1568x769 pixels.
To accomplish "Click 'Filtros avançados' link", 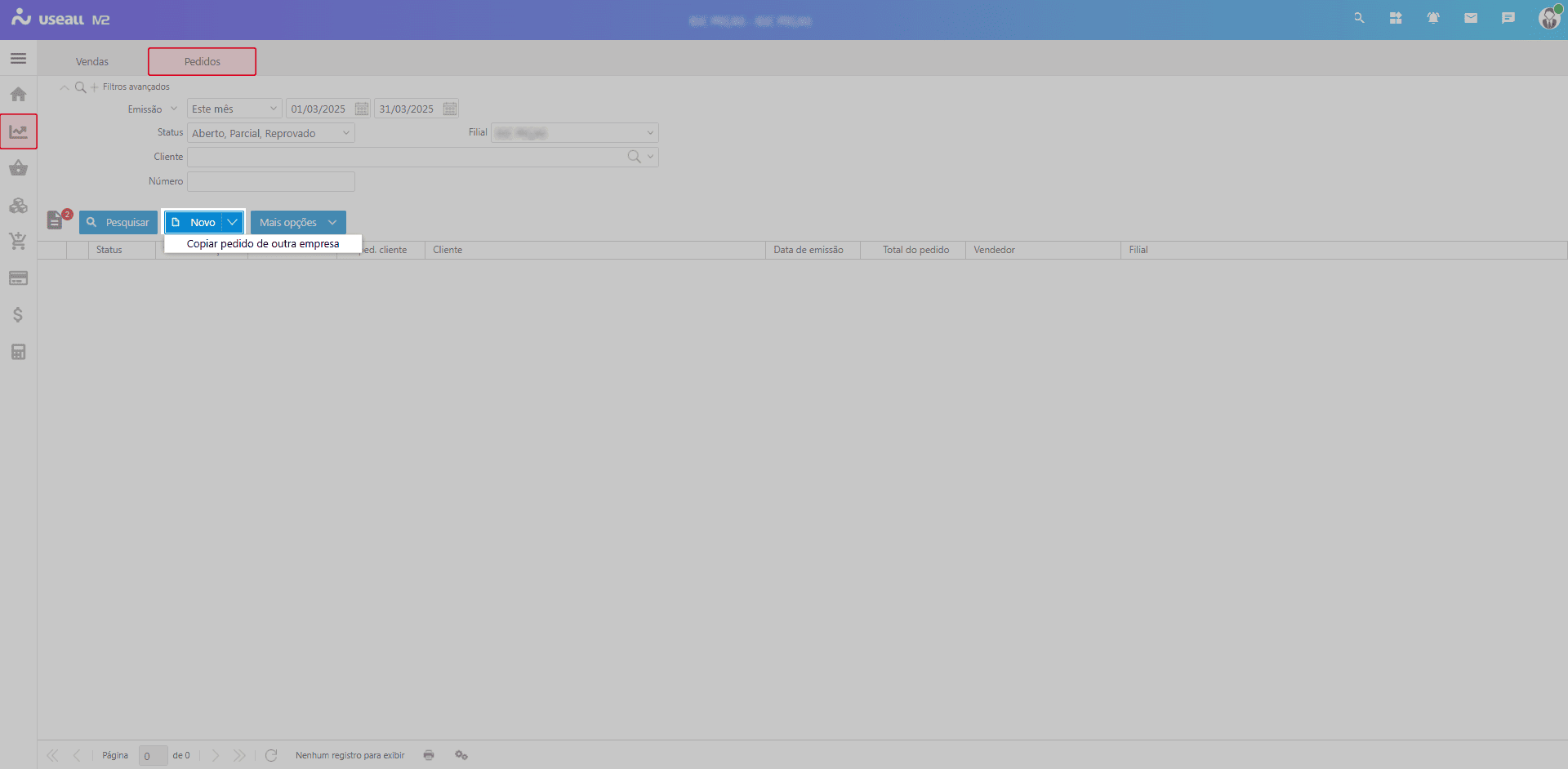I will [136, 87].
